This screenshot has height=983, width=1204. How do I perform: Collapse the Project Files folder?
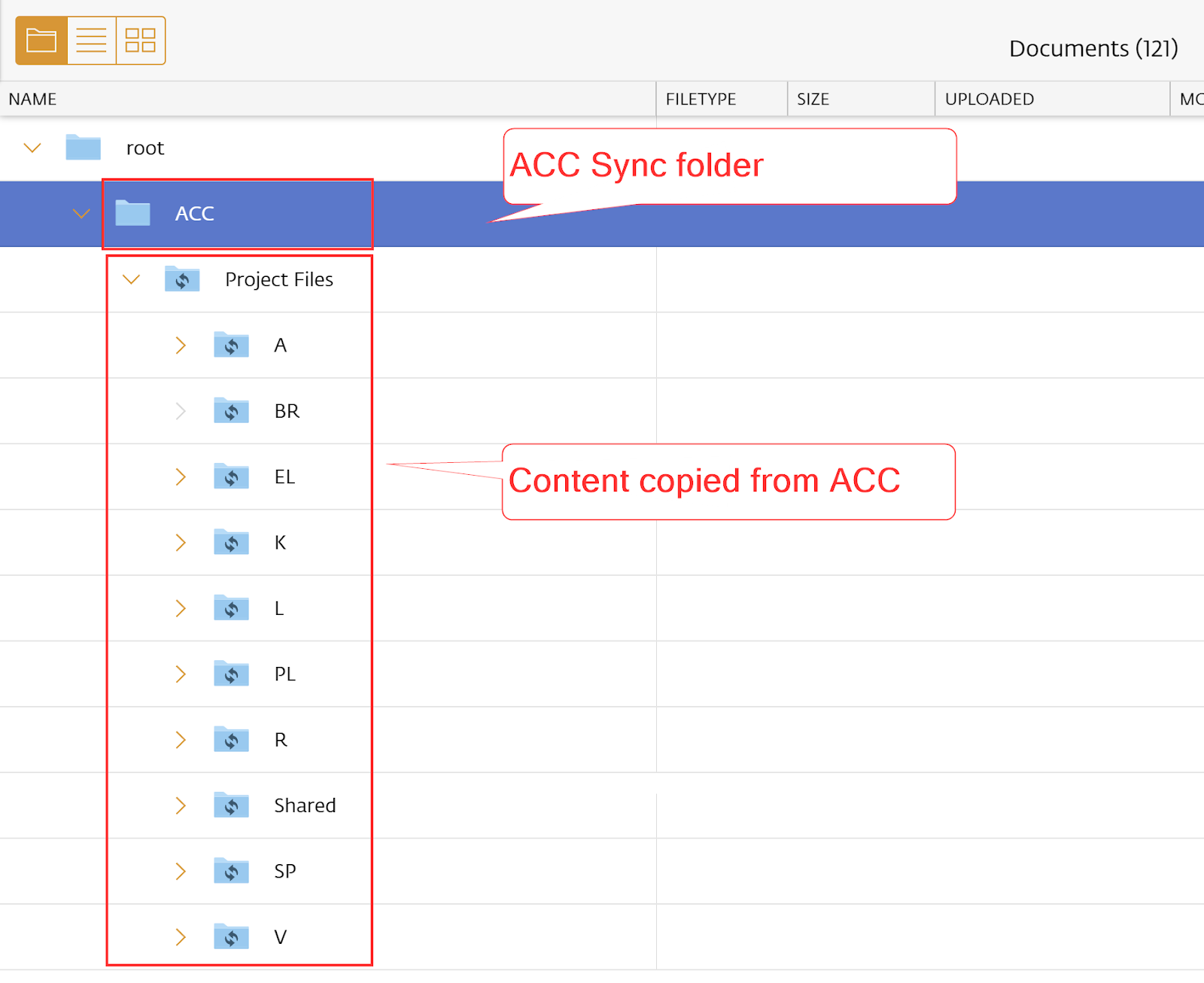[x=132, y=280]
